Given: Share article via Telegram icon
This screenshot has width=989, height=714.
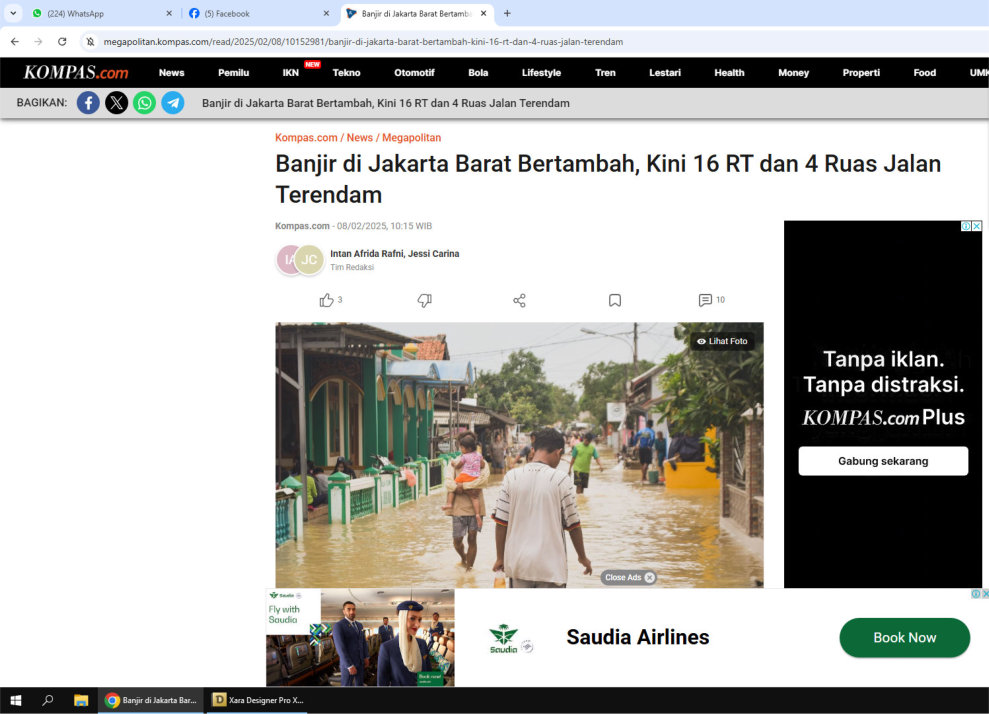Looking at the screenshot, I should click(173, 103).
